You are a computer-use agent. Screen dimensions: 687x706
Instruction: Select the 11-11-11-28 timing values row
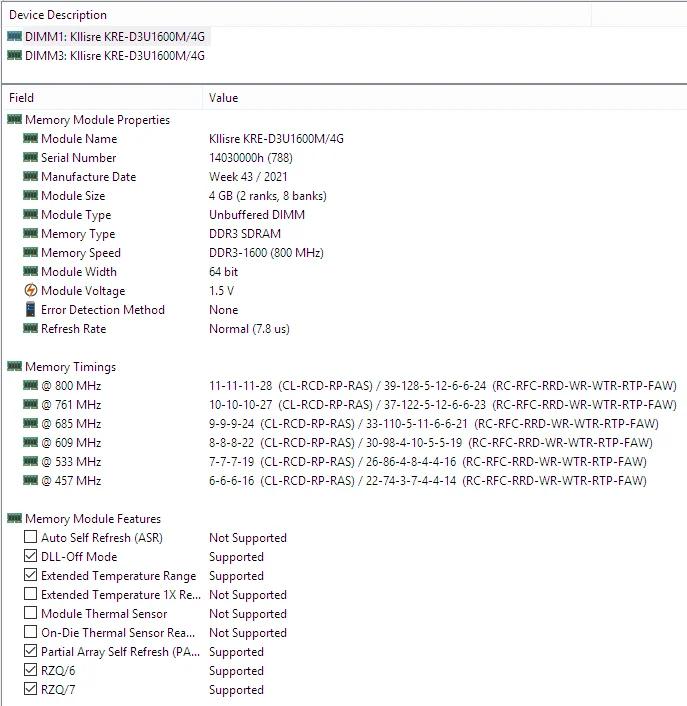tap(443, 386)
